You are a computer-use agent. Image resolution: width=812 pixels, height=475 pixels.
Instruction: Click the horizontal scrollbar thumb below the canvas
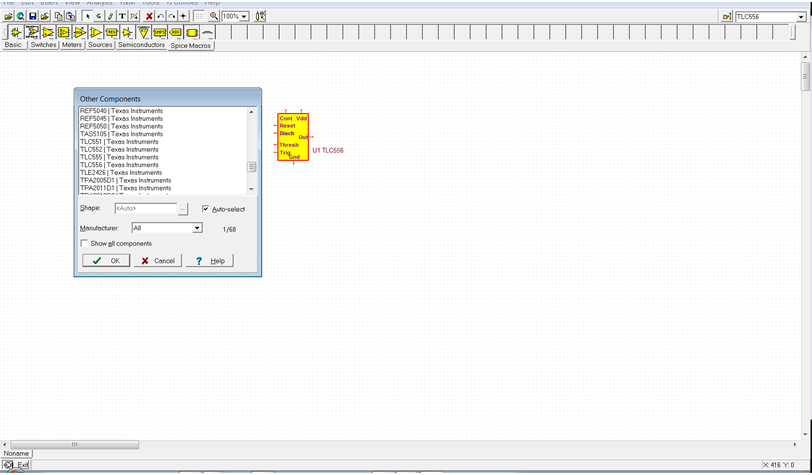(x=74, y=444)
